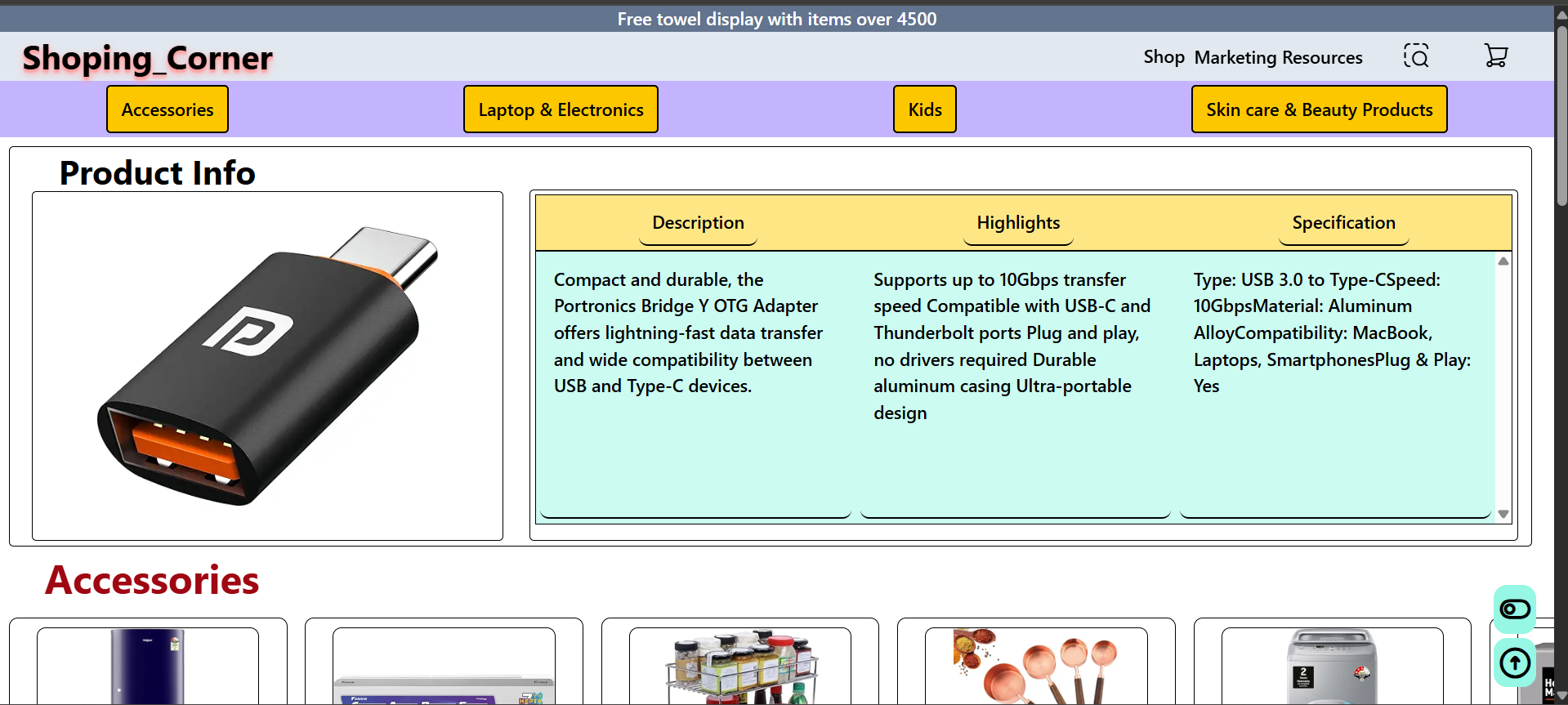Expand the Laptop & Electronics category
1568x705 pixels.
point(561,109)
